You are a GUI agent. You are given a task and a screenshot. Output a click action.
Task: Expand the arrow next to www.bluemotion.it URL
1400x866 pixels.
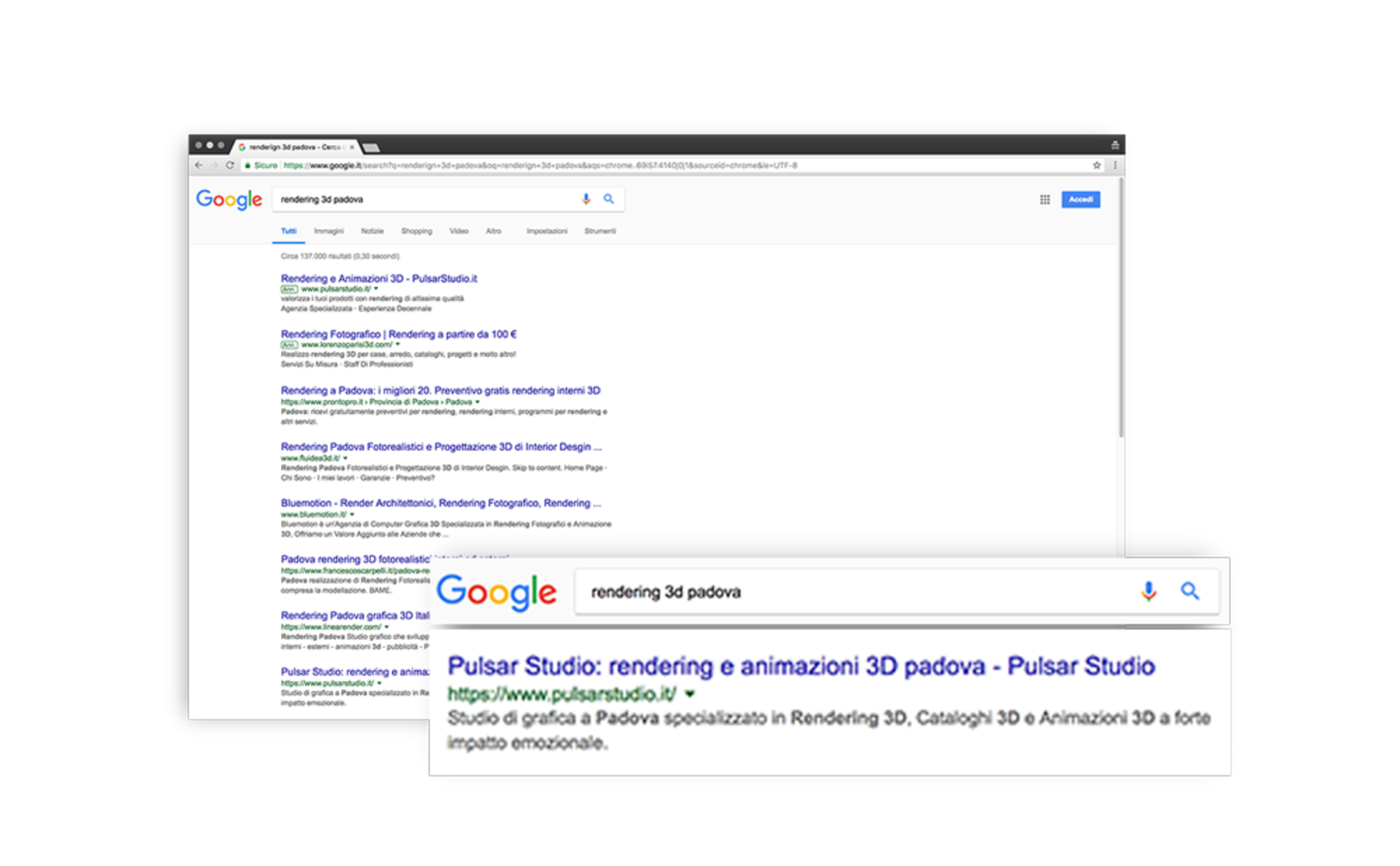352,514
